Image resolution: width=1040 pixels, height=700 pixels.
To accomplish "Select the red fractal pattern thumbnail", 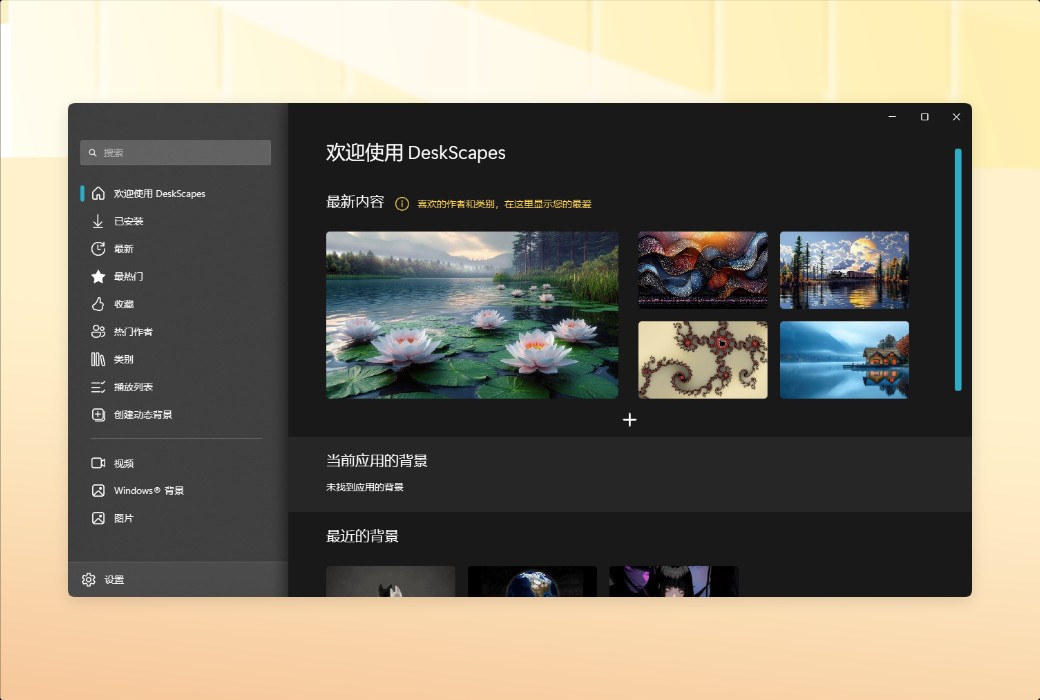I will tap(702, 359).
